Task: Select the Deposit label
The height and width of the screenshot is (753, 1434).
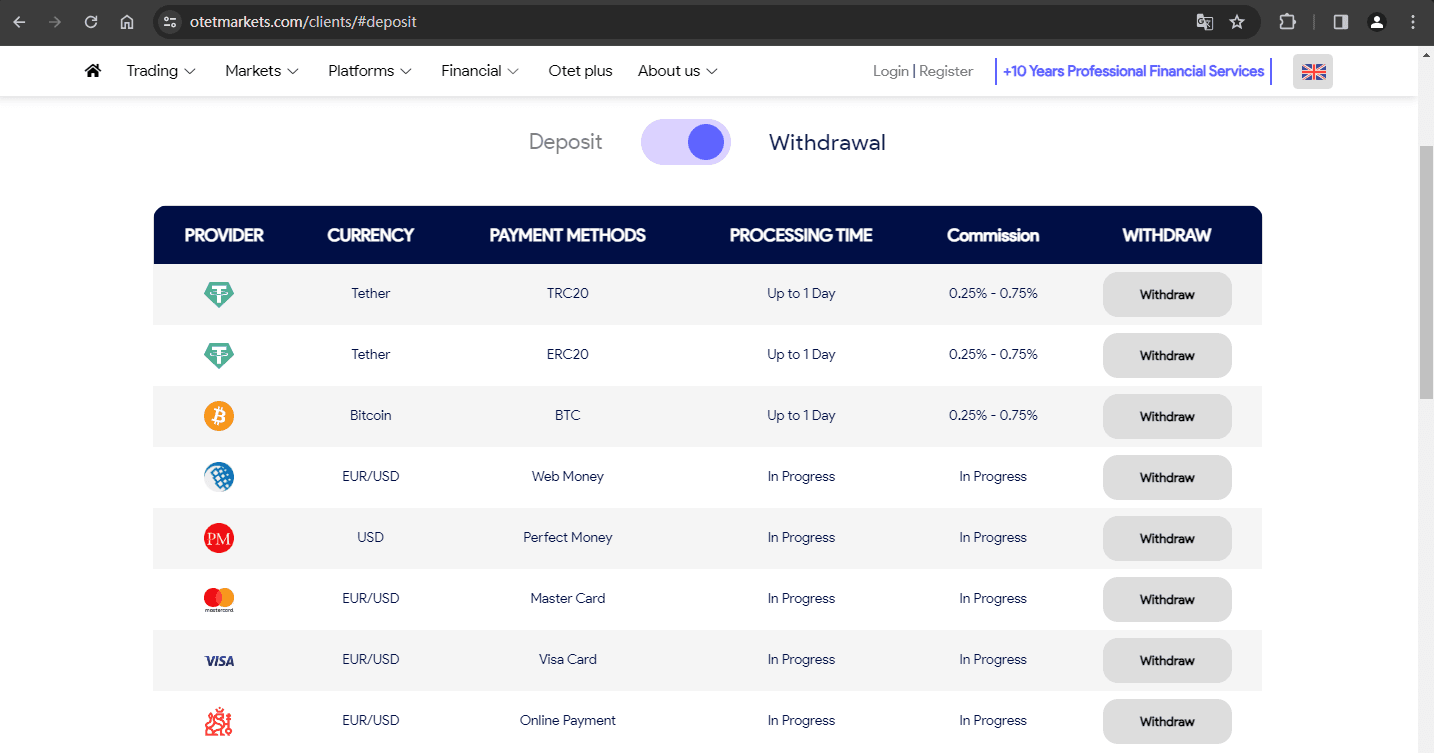Action: pos(565,142)
